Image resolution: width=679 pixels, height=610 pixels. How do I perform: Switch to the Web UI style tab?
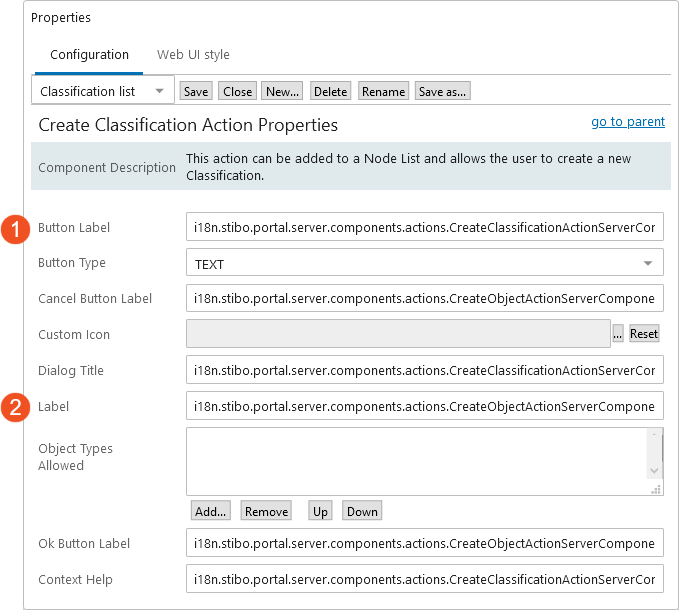pyautogui.click(x=193, y=55)
